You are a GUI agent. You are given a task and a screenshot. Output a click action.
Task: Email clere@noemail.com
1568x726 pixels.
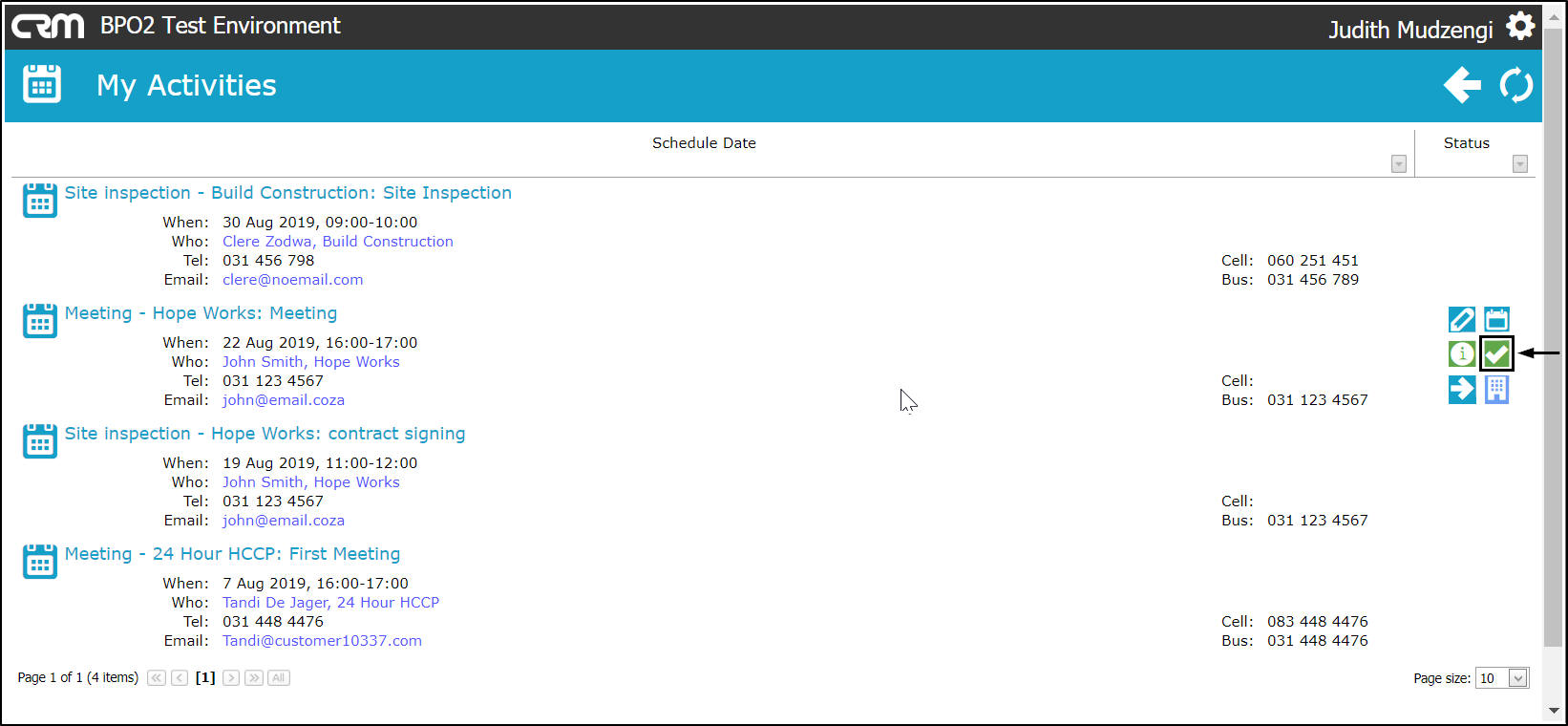pos(293,280)
